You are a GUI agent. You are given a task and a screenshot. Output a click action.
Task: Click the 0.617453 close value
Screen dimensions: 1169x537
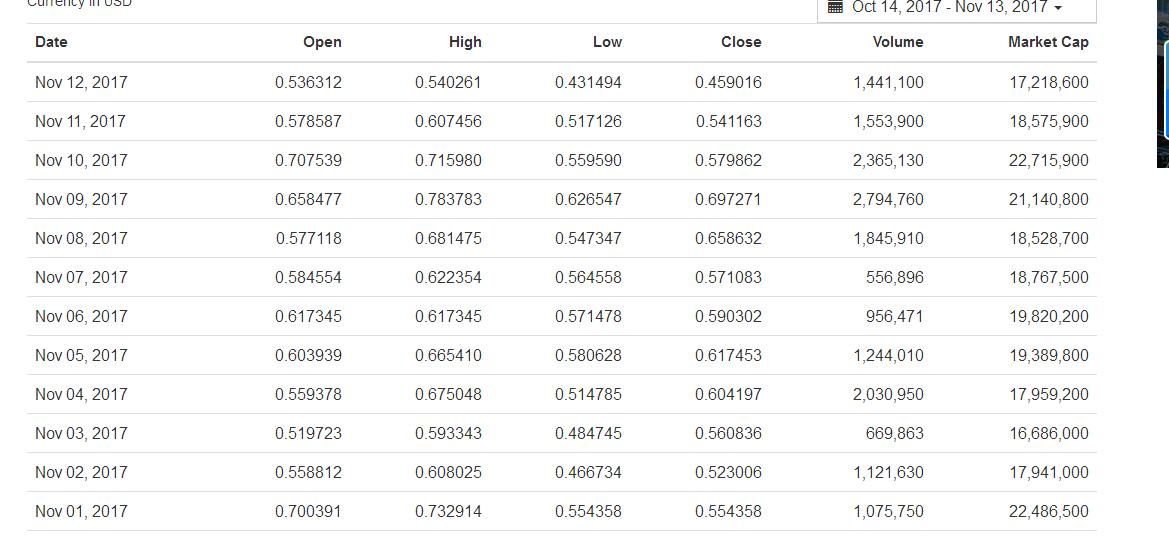728,355
